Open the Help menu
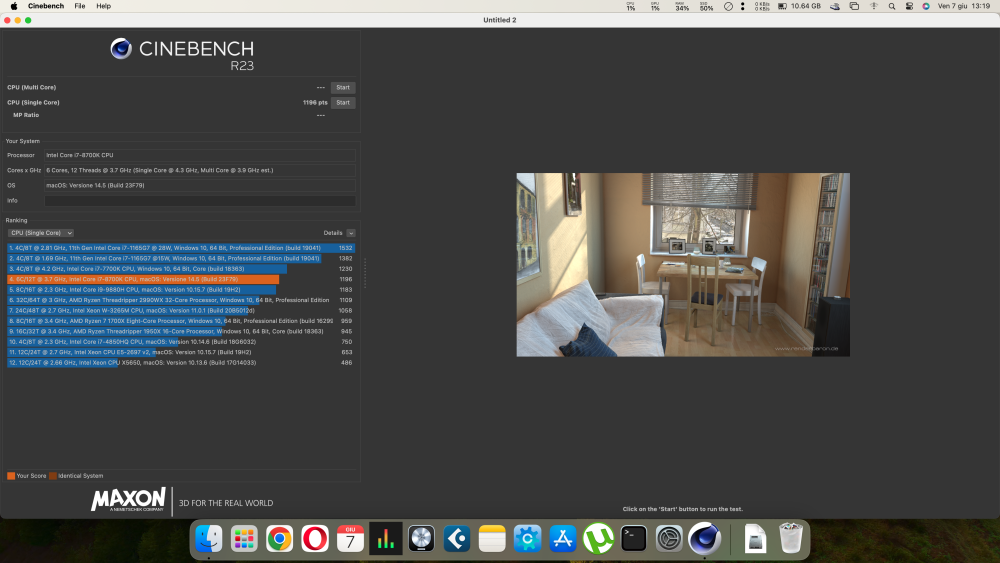This screenshot has height=563, width=1000. (x=103, y=6)
